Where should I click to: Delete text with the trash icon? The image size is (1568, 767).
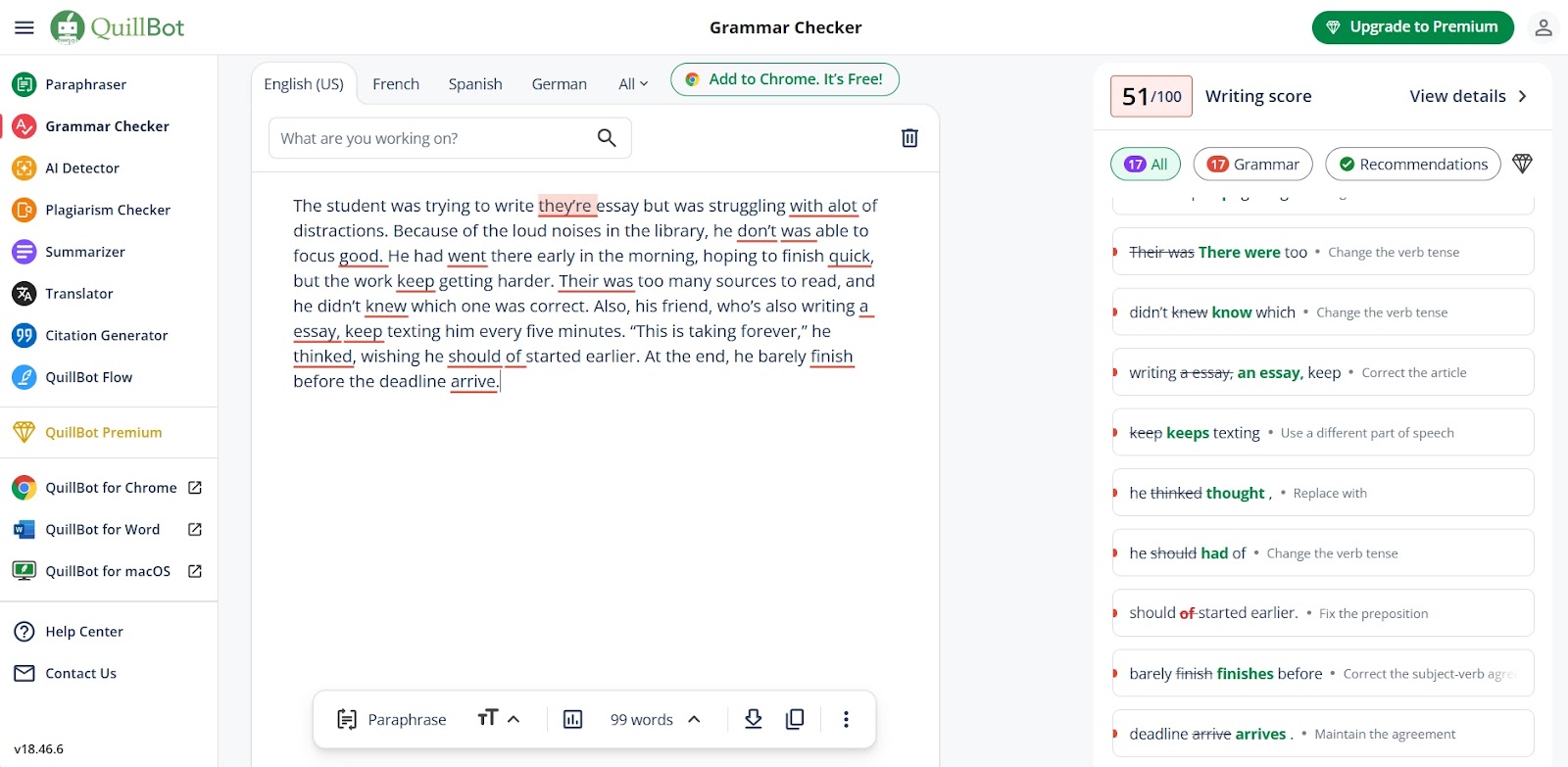pos(909,138)
